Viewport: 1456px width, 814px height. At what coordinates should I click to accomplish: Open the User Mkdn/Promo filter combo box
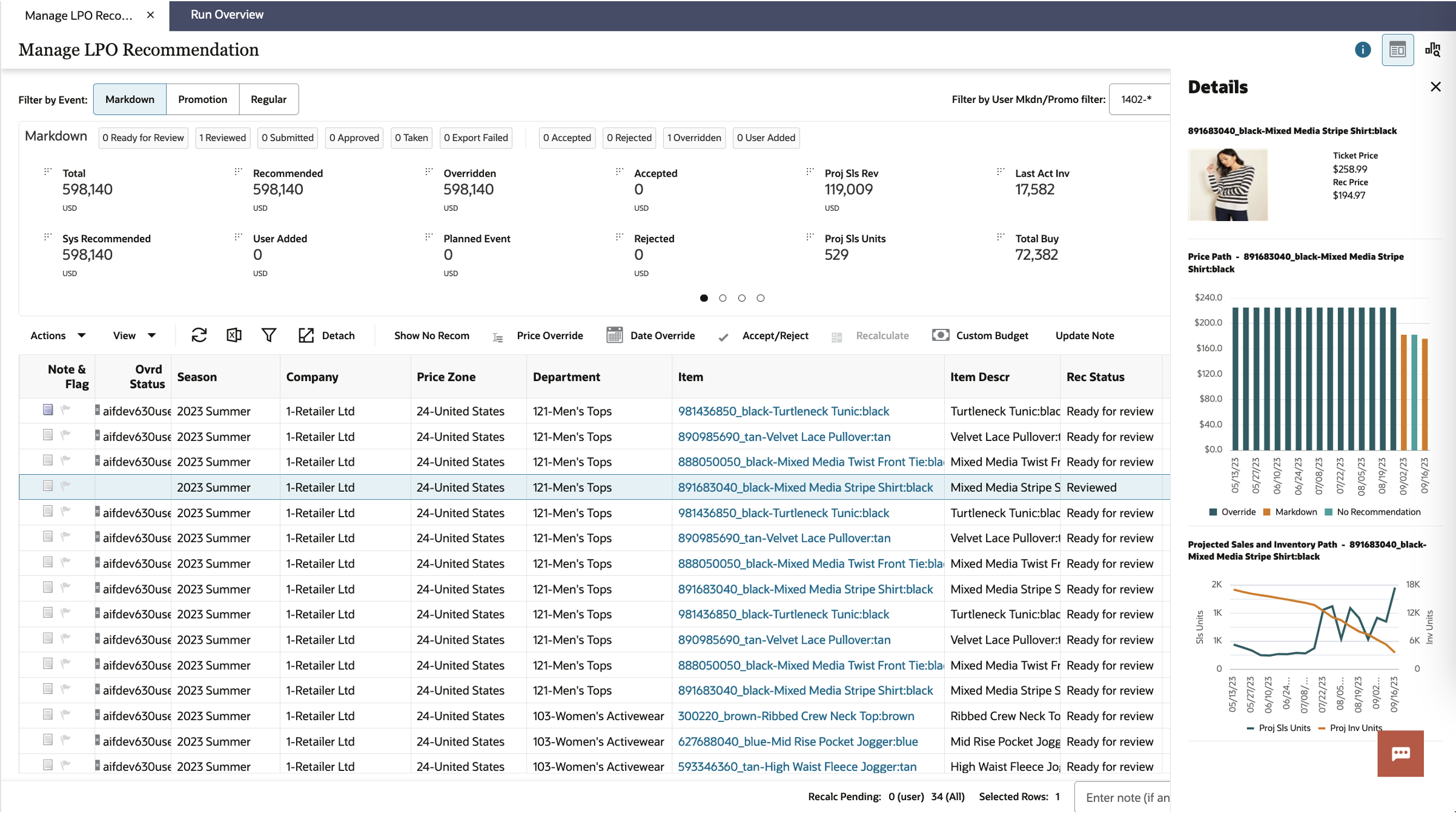tap(1139, 99)
